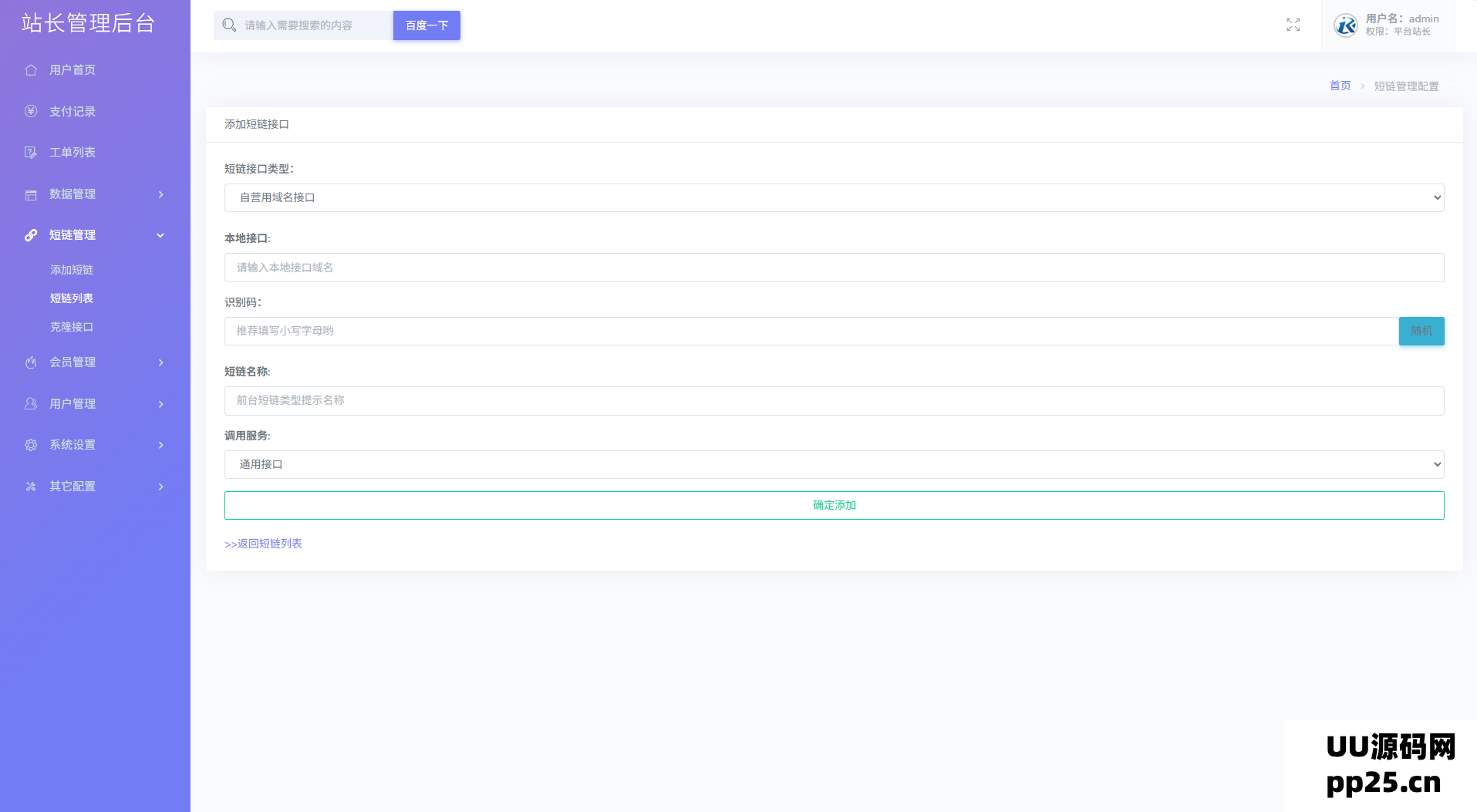Click the yen icon beside 支付记录
Screen dimensions: 1477x812
[x=31, y=111]
